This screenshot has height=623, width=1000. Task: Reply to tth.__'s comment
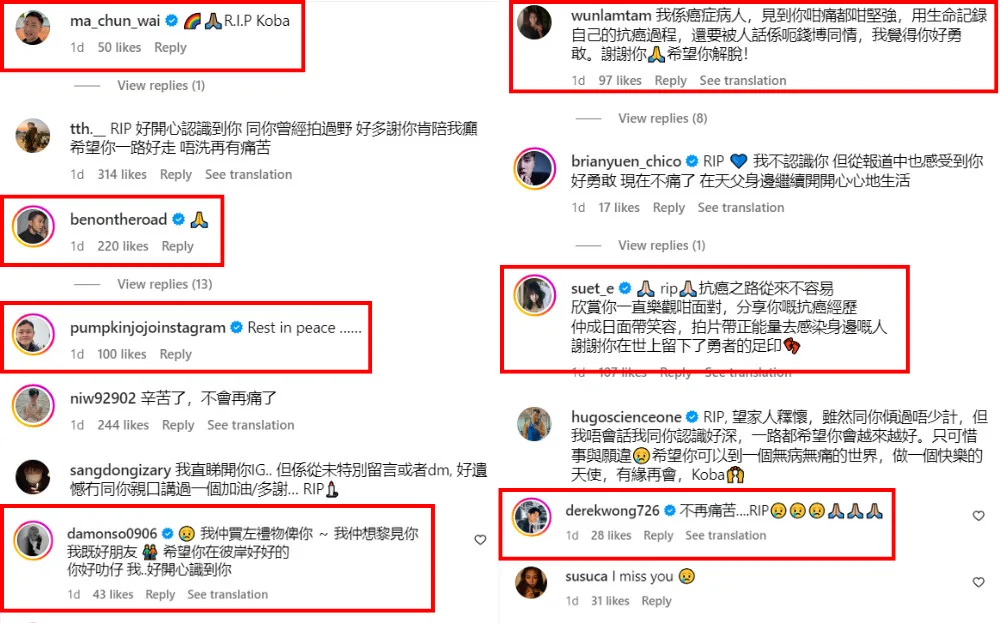175,175
